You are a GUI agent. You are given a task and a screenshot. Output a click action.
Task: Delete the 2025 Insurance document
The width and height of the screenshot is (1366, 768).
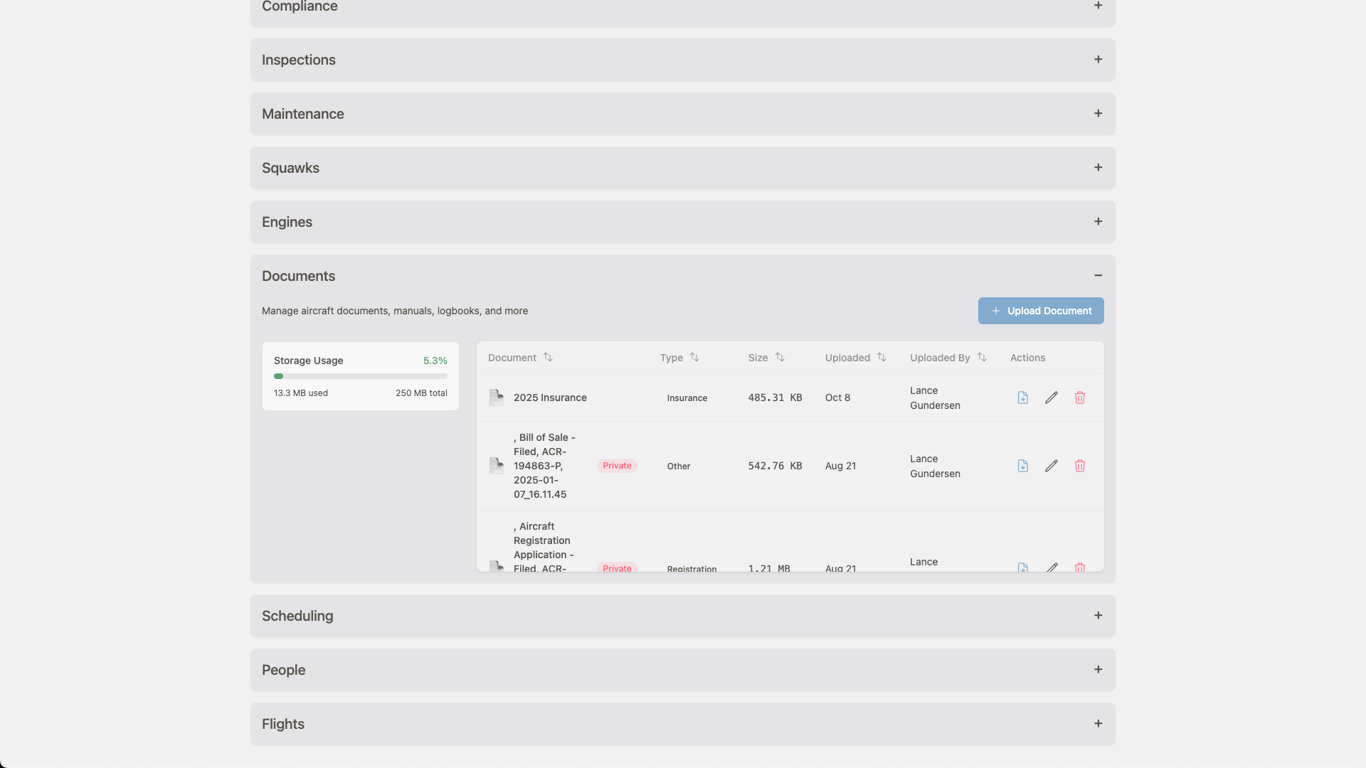(x=1080, y=398)
